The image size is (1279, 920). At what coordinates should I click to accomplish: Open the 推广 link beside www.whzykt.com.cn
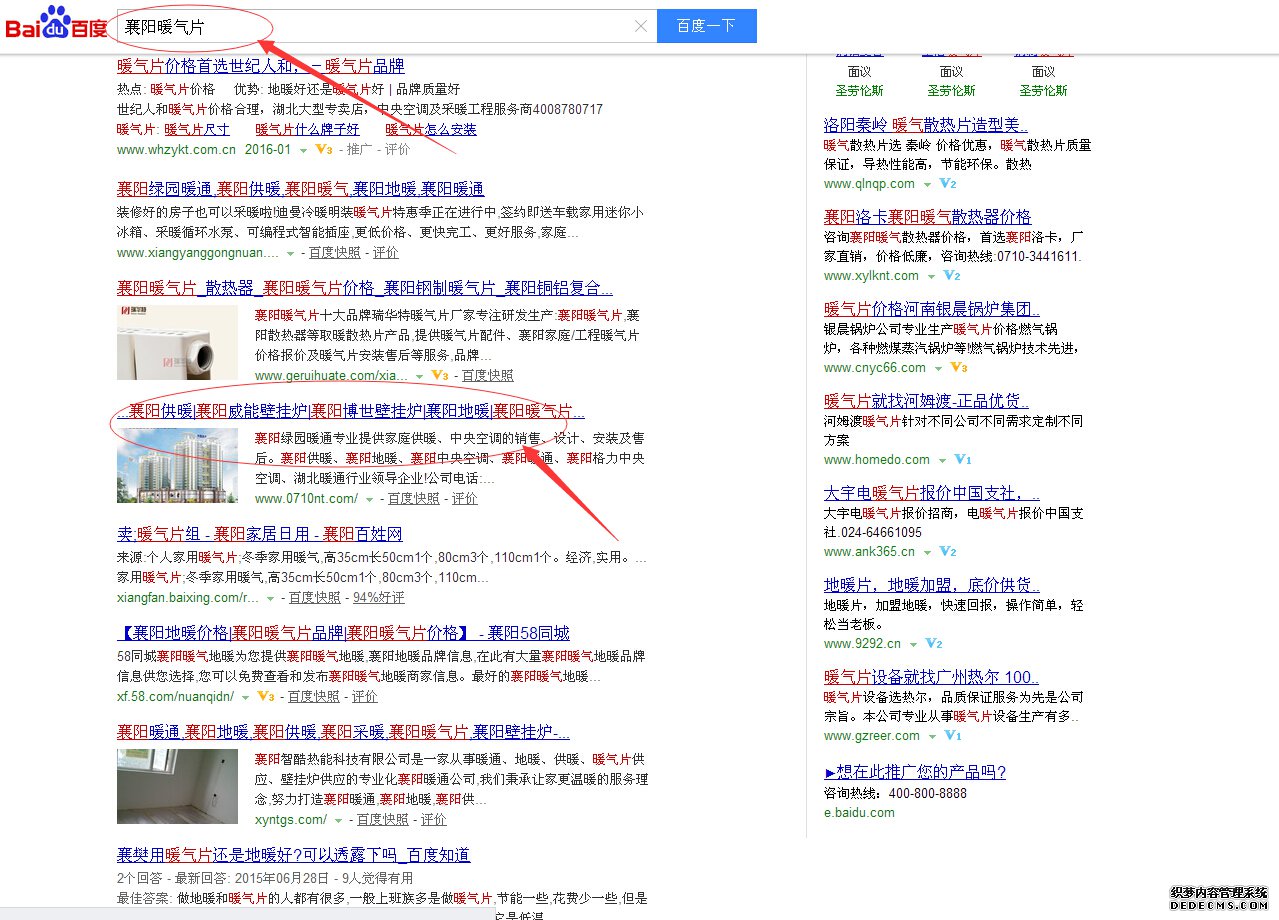[x=360, y=149]
